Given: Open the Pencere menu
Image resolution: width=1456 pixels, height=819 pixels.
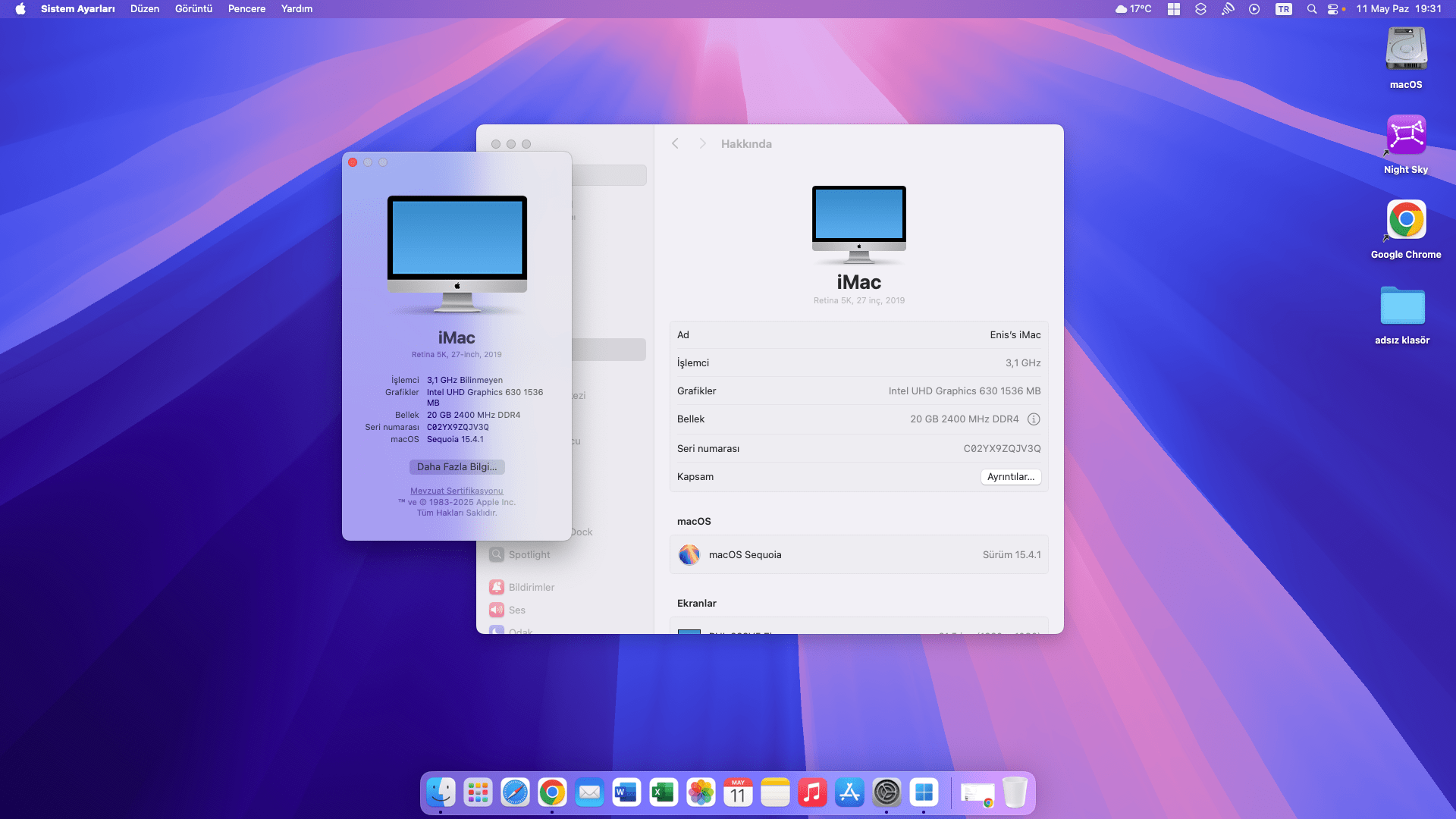Looking at the screenshot, I should tap(246, 9).
